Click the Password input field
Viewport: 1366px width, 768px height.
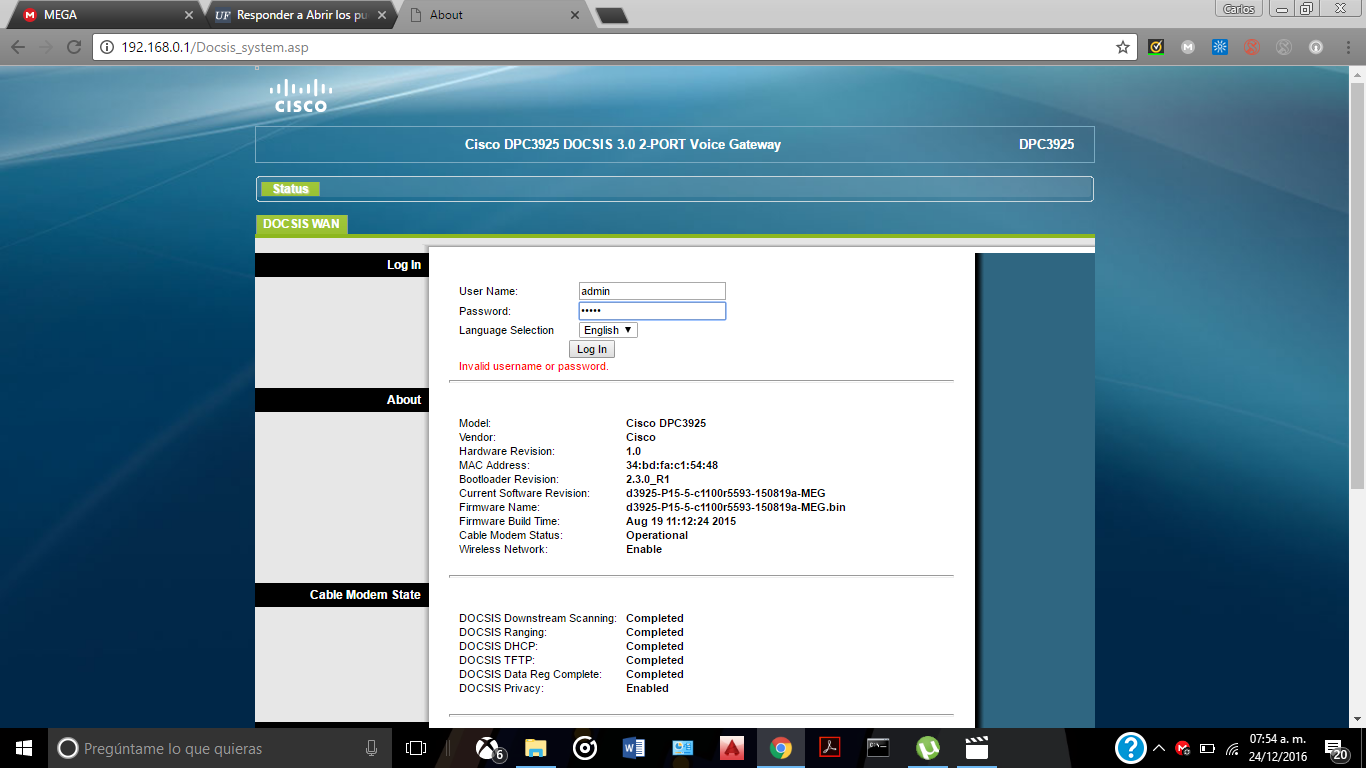point(652,311)
